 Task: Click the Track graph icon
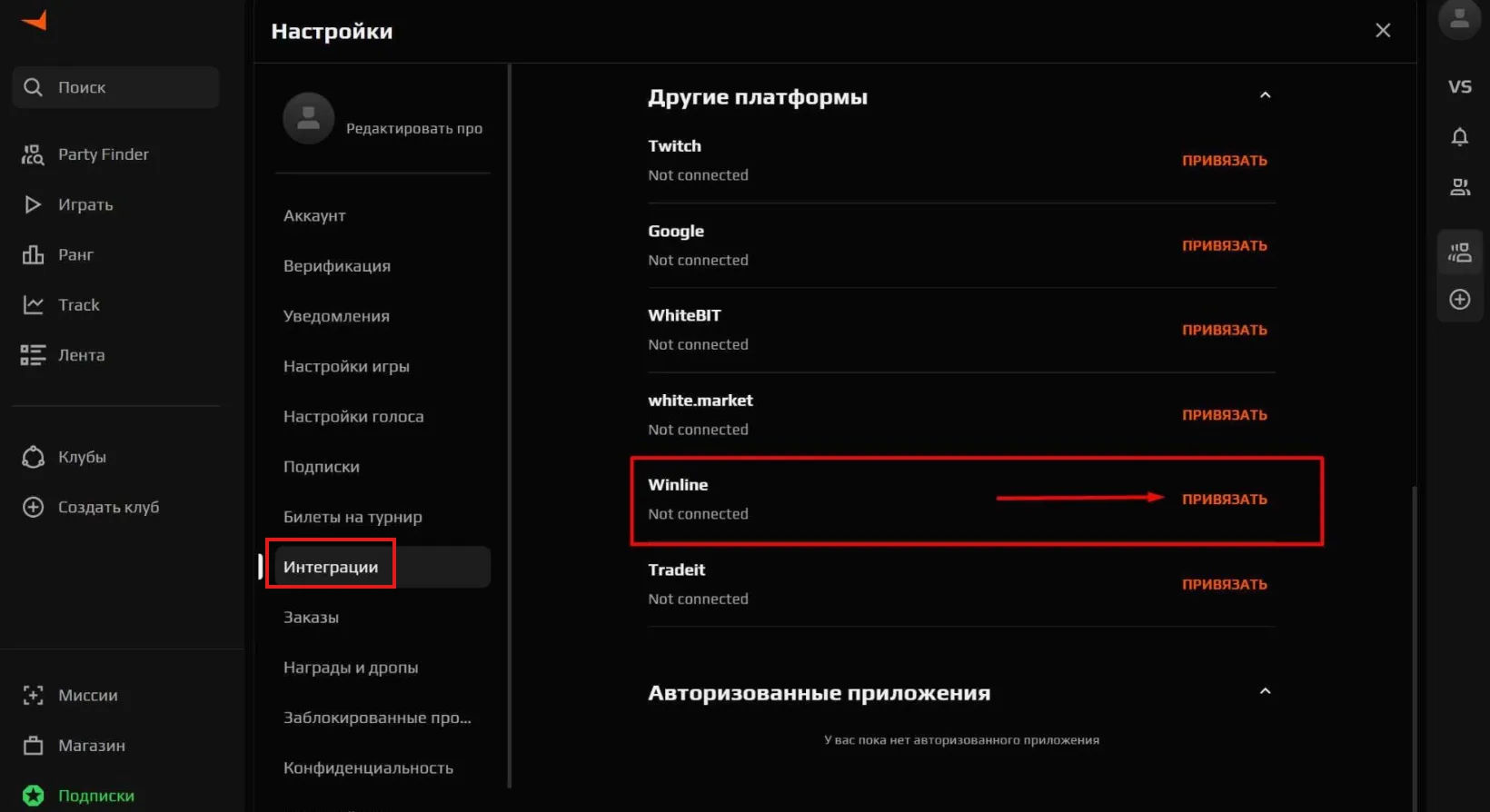33,305
